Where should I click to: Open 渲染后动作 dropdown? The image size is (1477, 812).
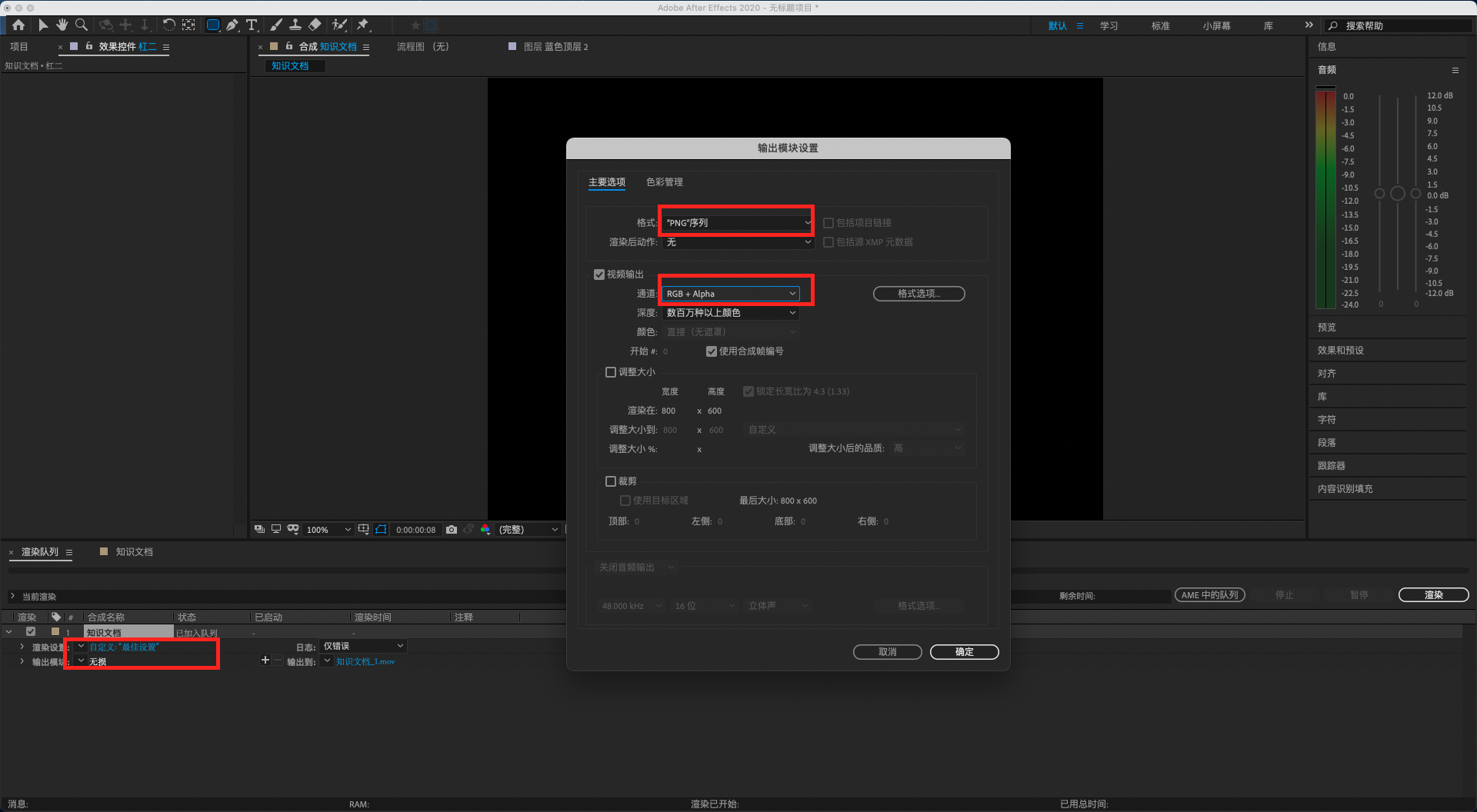point(738,242)
